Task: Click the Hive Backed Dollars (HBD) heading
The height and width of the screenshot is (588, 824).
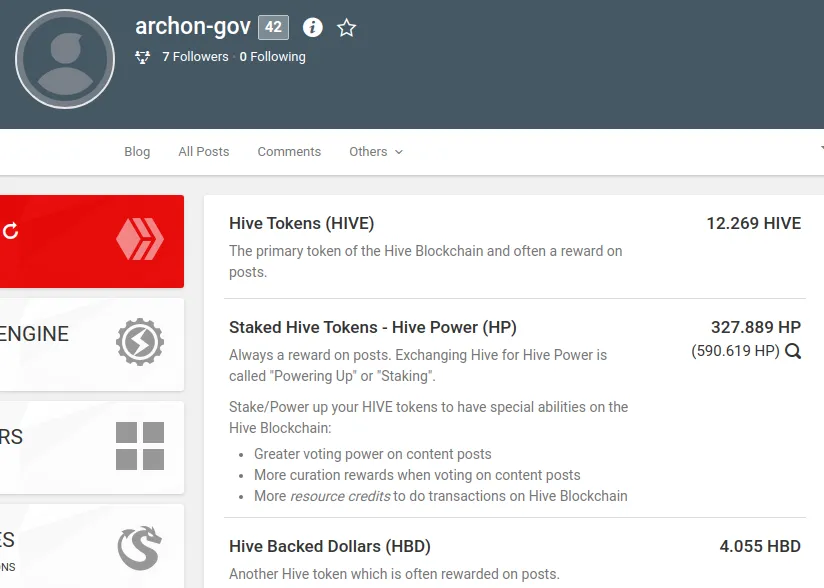Action: click(329, 546)
